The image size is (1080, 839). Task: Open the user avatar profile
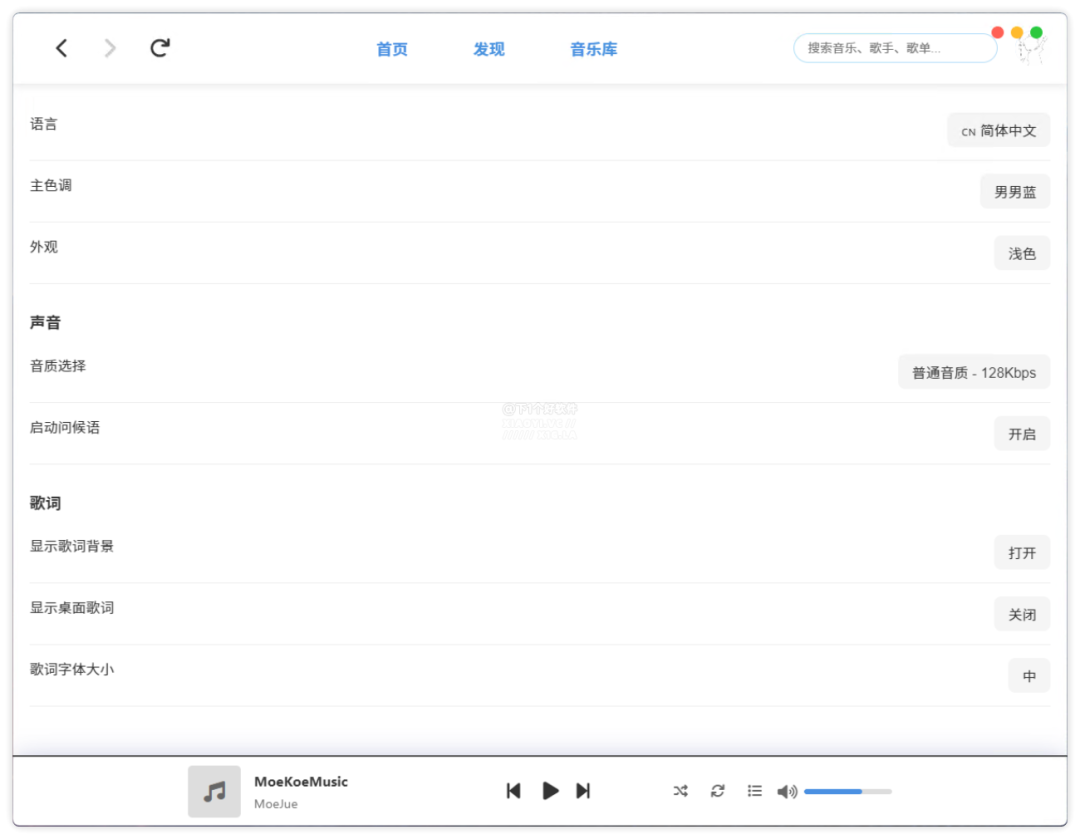coord(1031,52)
